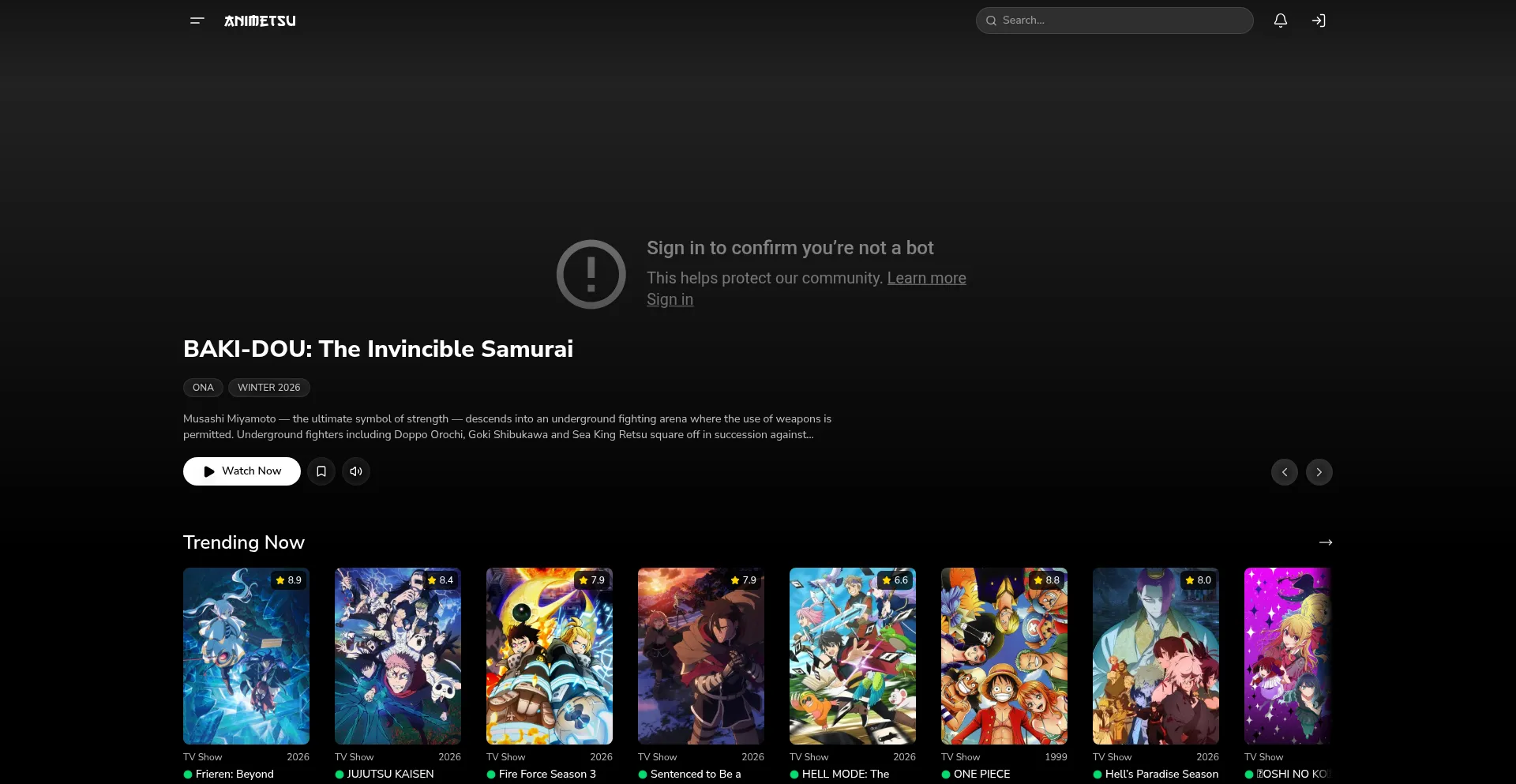Start BAKI-DOU with Watch Now
1516x784 pixels.
click(x=242, y=471)
